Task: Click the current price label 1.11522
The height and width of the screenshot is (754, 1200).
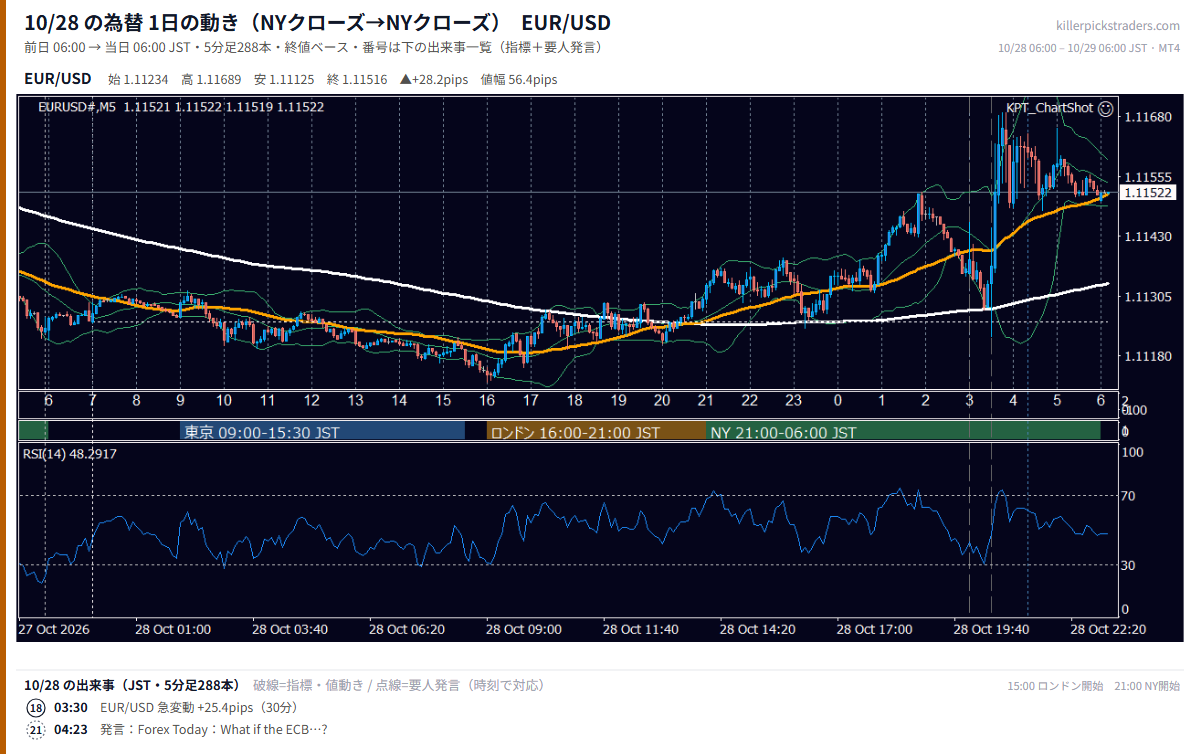Action: (1148, 192)
